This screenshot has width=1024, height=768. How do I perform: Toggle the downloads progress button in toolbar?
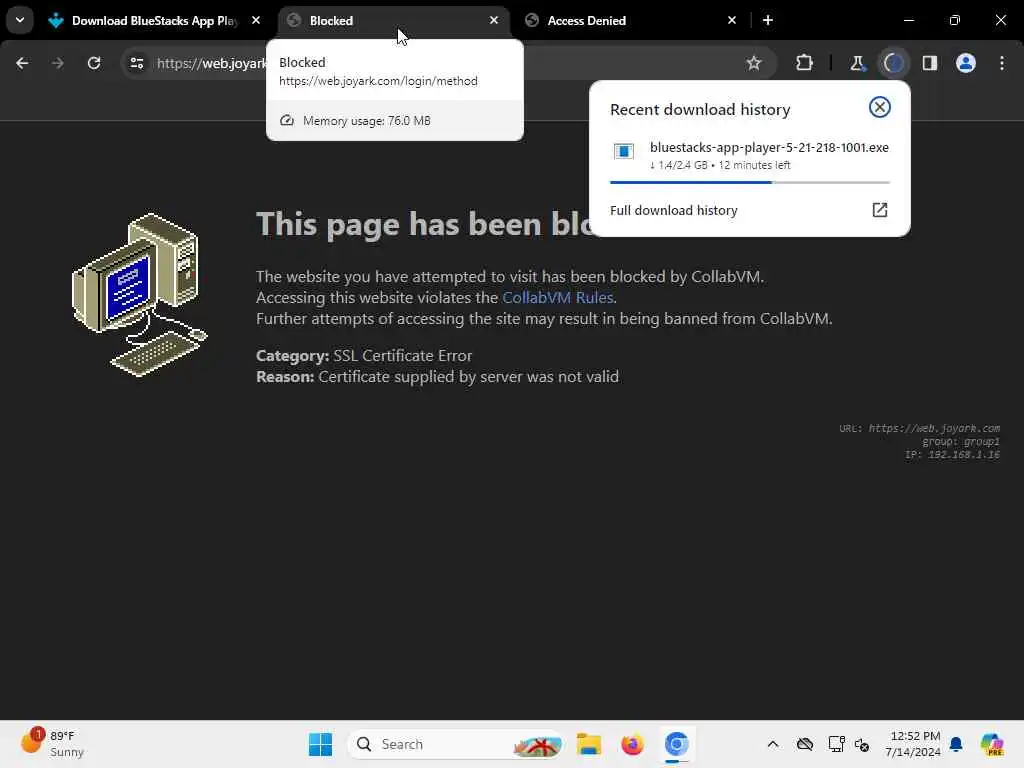[893, 63]
